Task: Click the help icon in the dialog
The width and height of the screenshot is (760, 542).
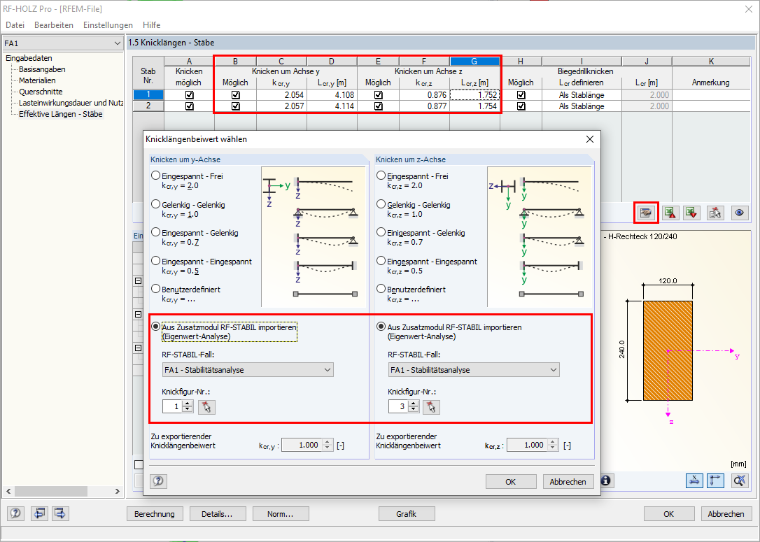Action: point(158,481)
